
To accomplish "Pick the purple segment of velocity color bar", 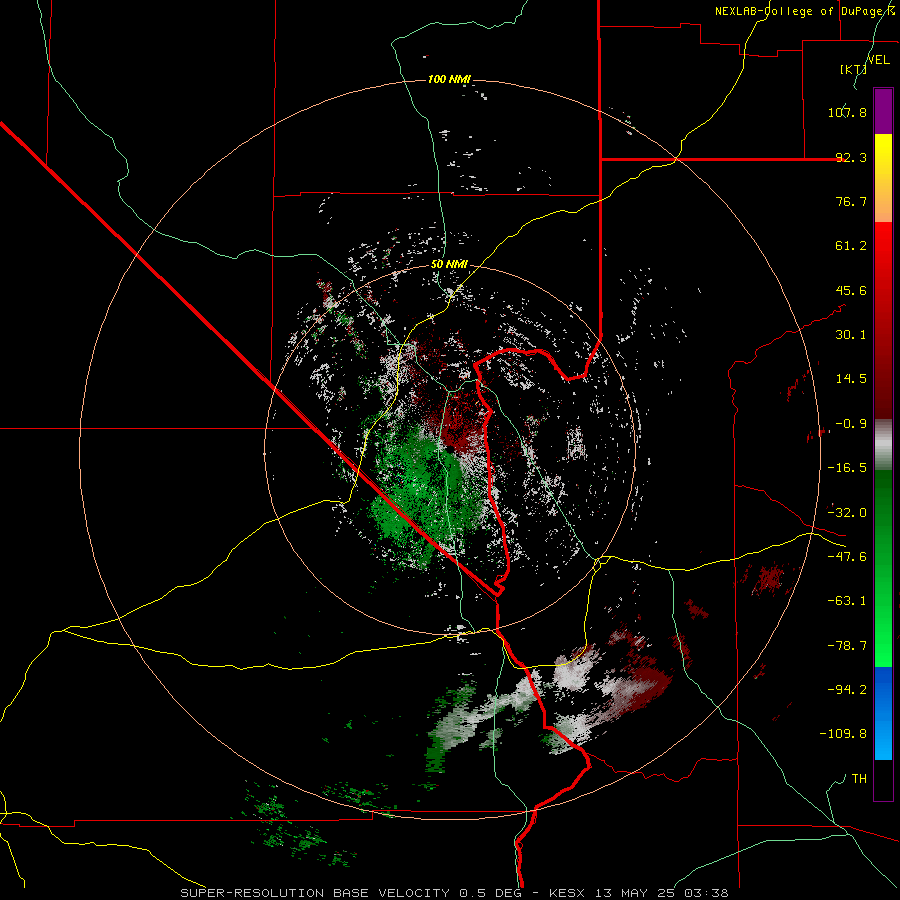I will click(x=883, y=111).
